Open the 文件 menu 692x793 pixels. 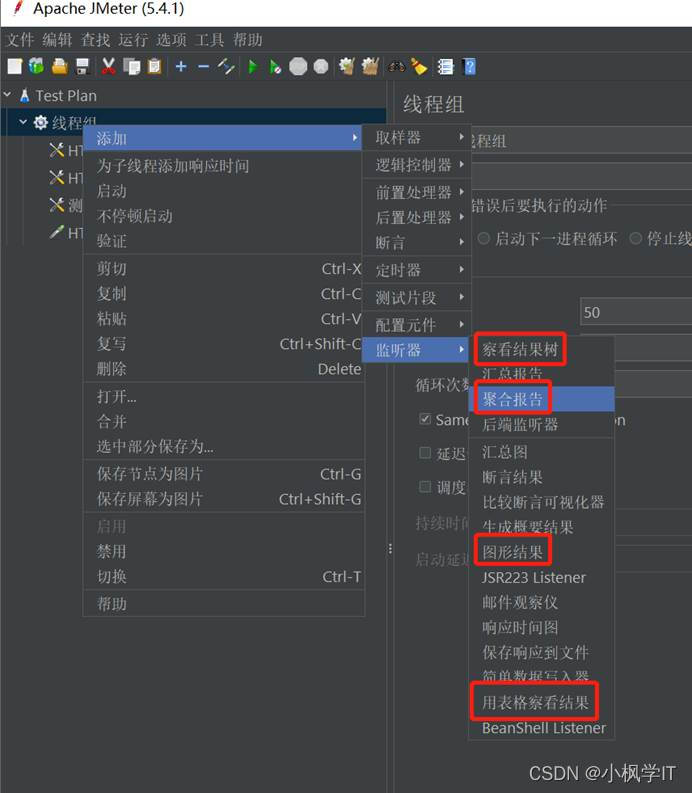coord(20,39)
